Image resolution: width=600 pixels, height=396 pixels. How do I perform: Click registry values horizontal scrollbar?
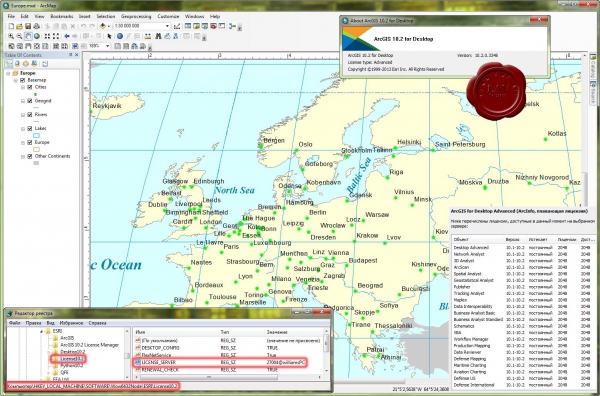(x=209, y=377)
